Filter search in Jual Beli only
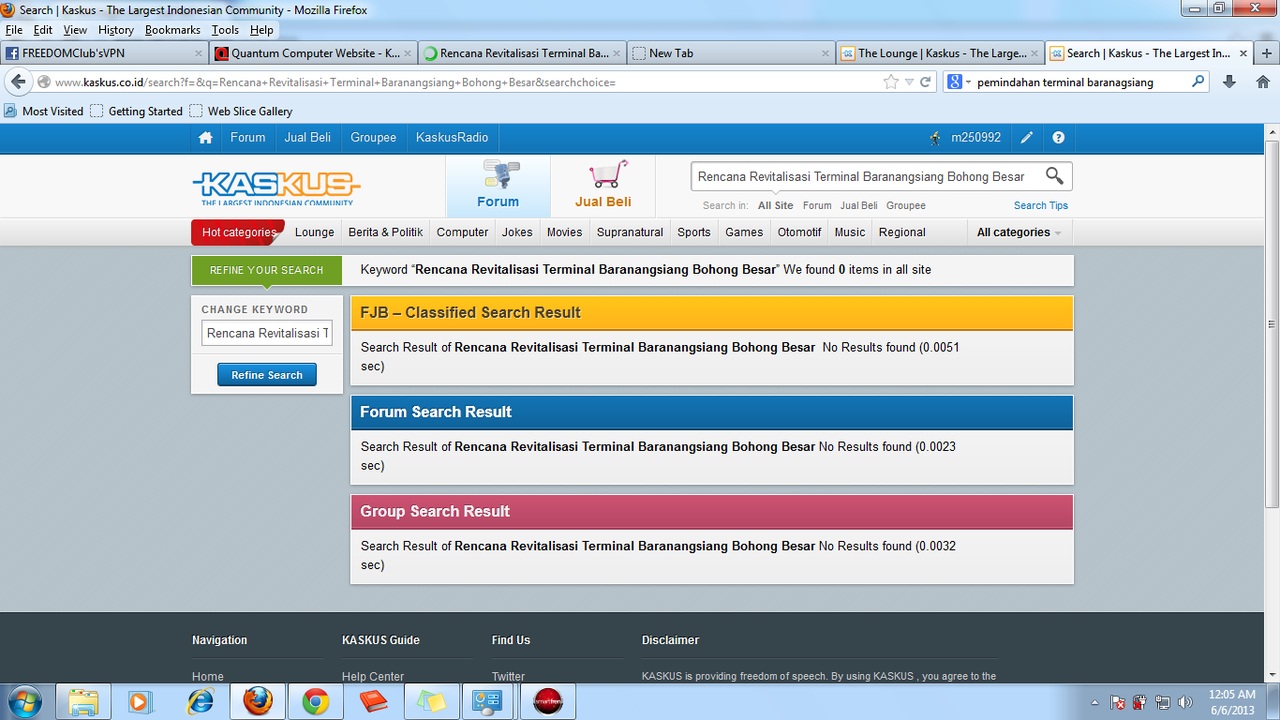Viewport: 1280px width, 720px height. point(859,205)
